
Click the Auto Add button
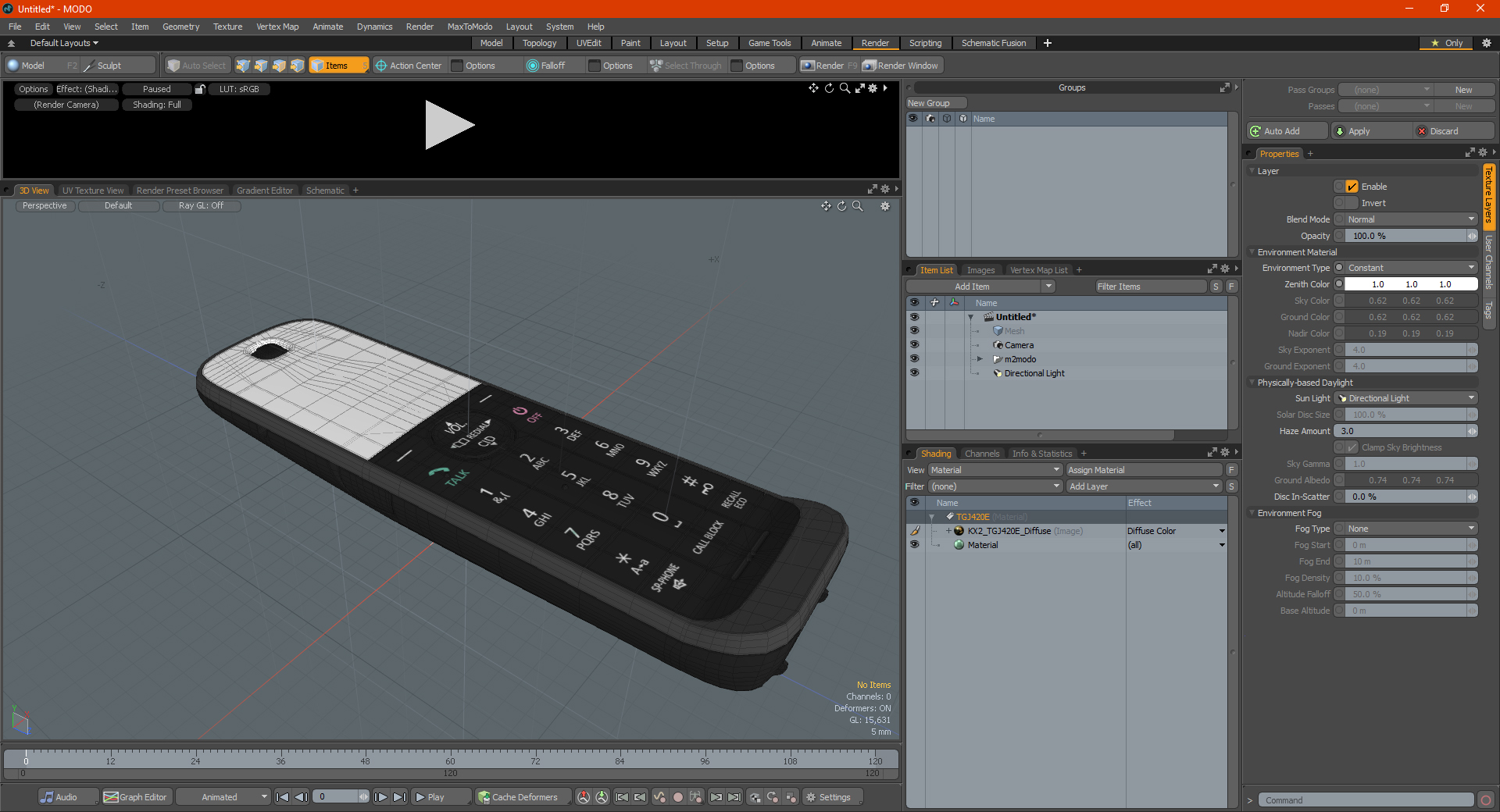1287,131
